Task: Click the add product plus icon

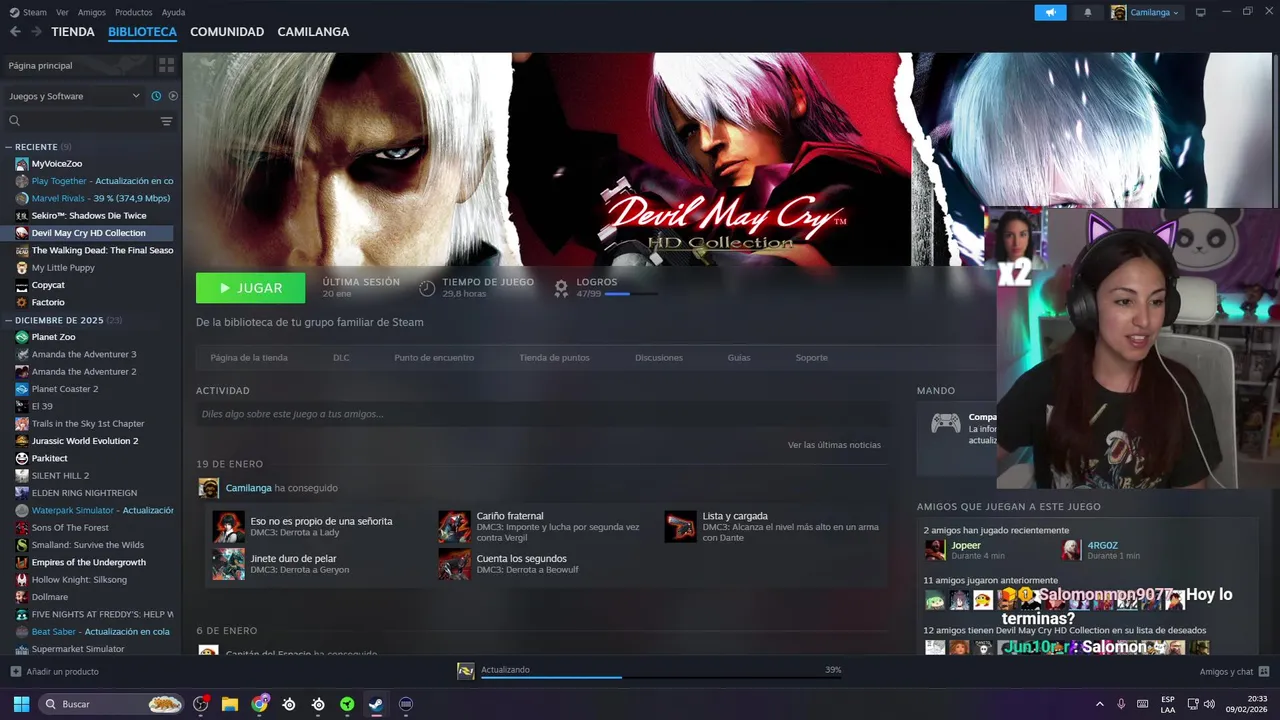Action: 15,671
